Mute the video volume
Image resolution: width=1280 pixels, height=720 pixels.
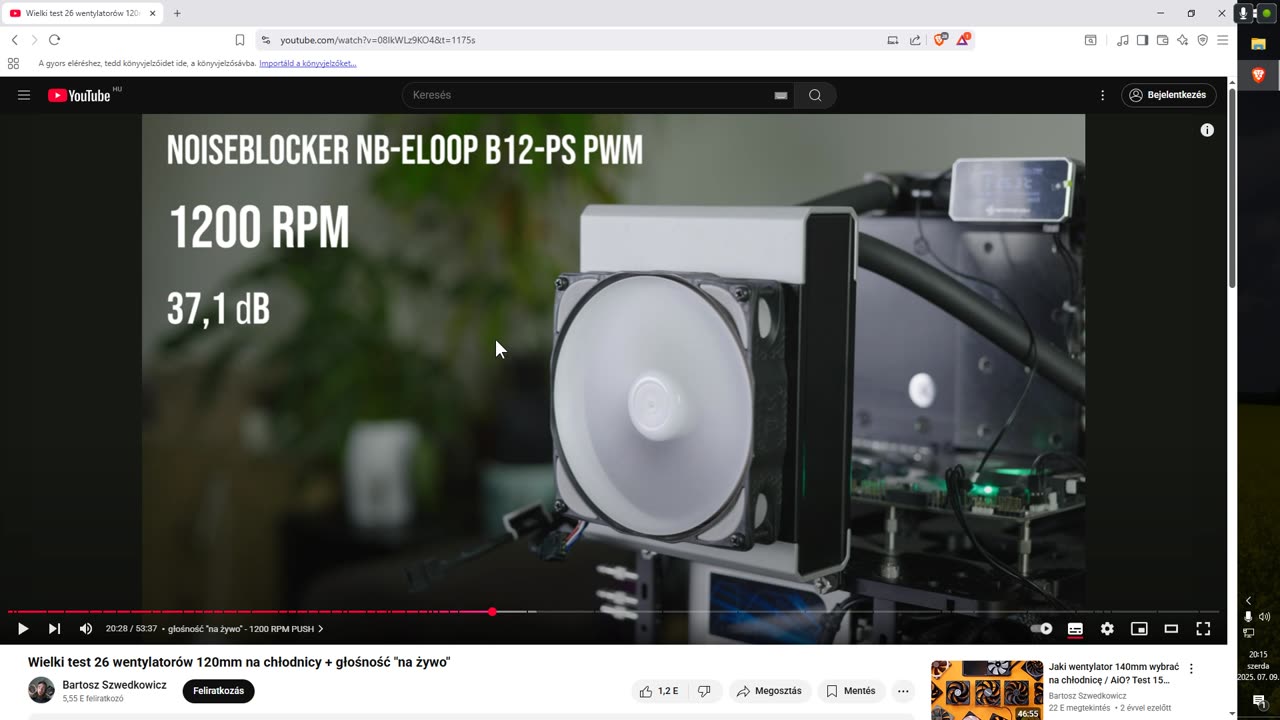pyautogui.click(x=86, y=629)
